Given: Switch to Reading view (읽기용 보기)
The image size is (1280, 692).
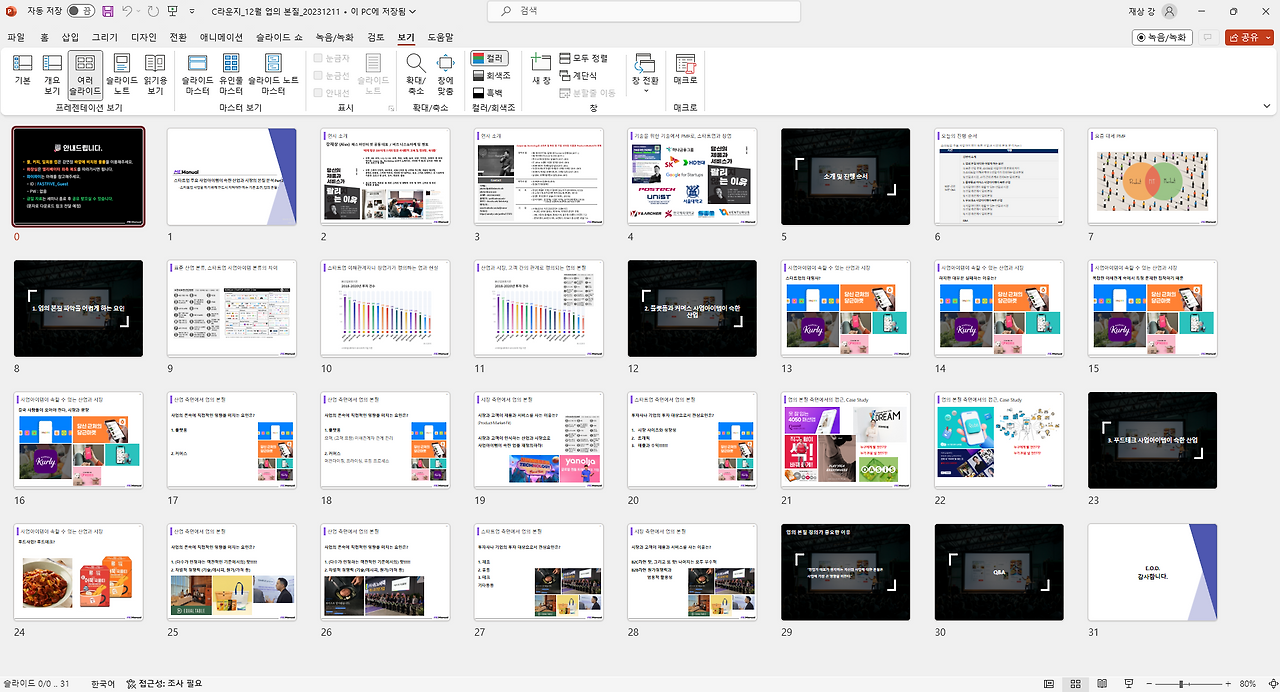Looking at the screenshot, I should click(155, 74).
